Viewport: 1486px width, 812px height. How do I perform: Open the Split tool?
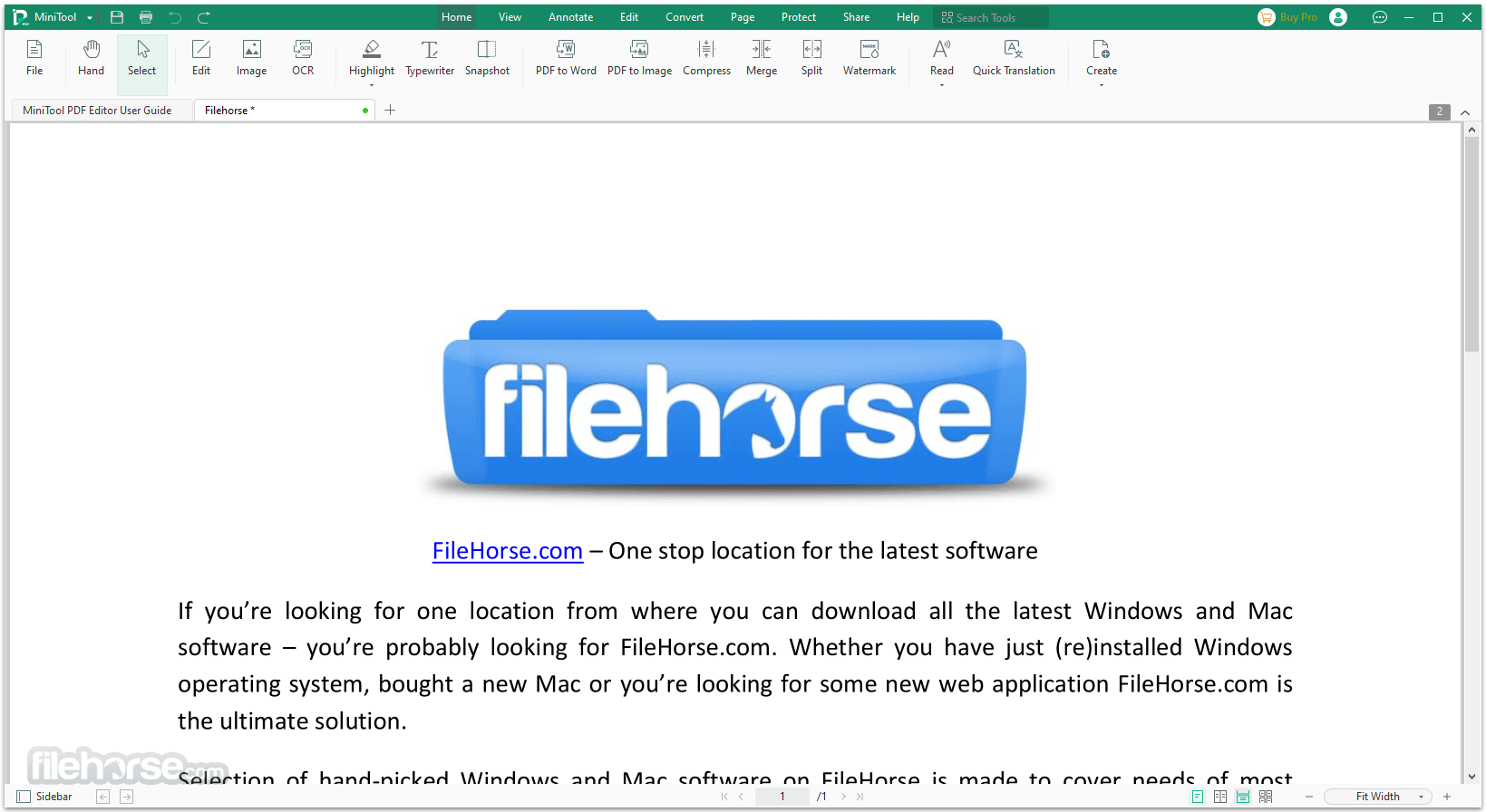point(811,59)
